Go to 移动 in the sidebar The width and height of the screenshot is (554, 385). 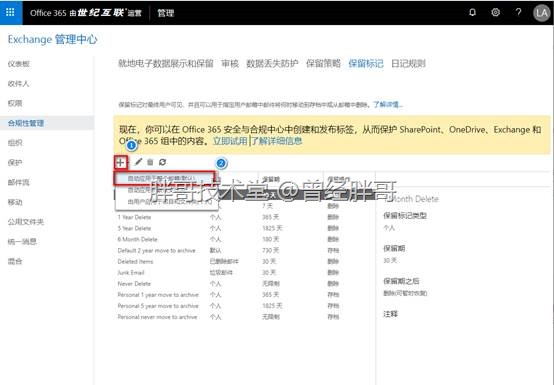(x=15, y=202)
